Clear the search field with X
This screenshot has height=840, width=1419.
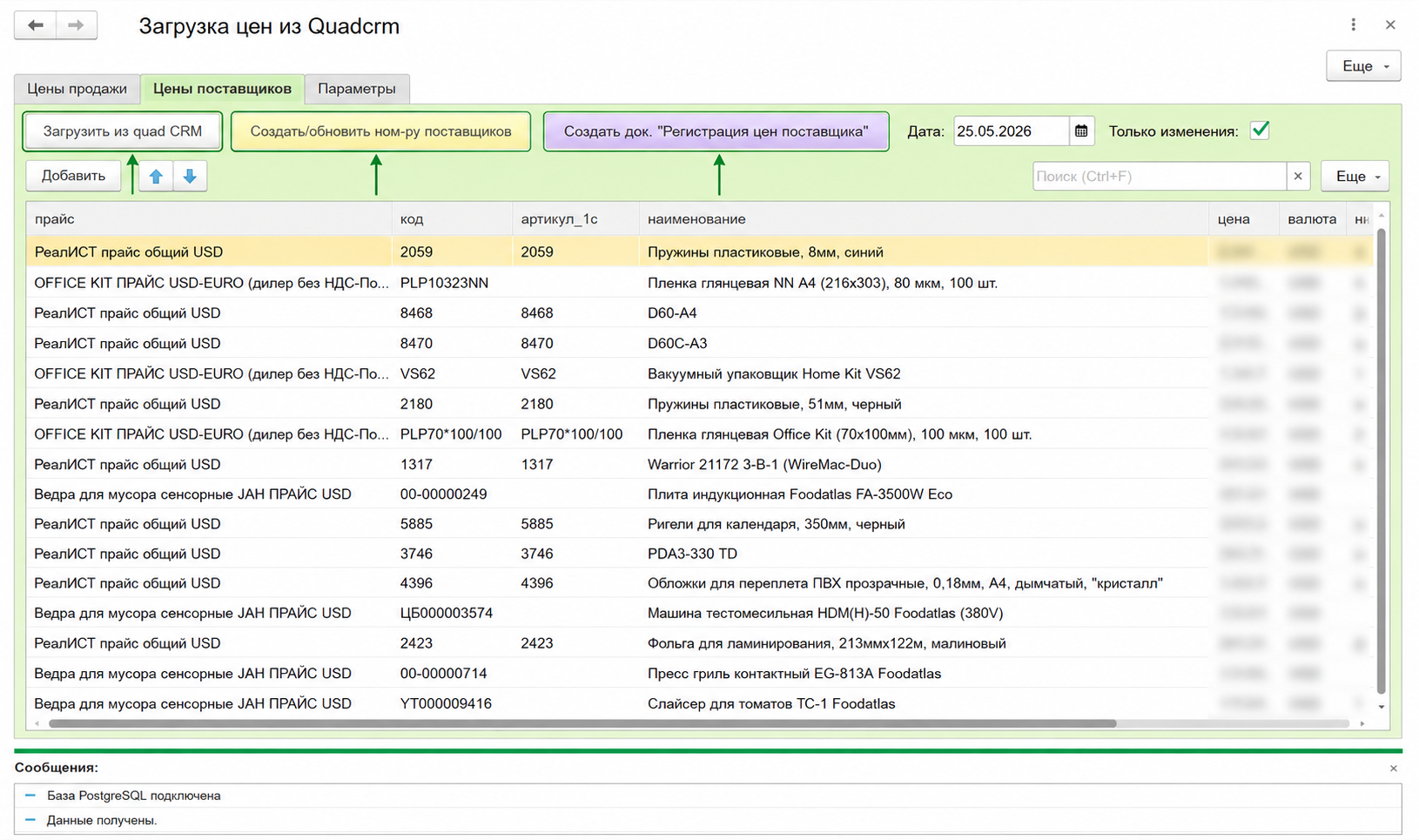(1298, 176)
